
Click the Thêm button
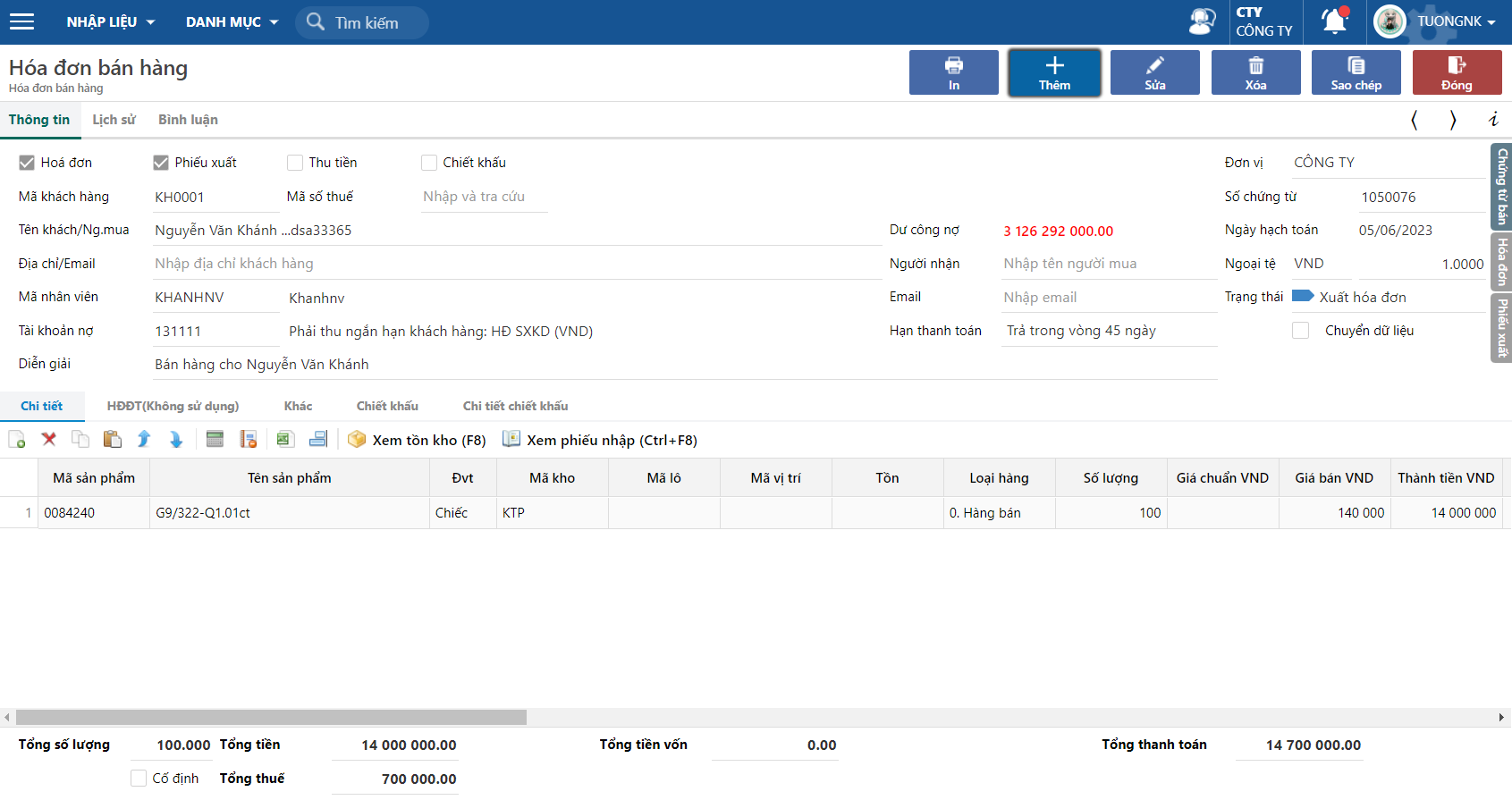tap(1054, 72)
